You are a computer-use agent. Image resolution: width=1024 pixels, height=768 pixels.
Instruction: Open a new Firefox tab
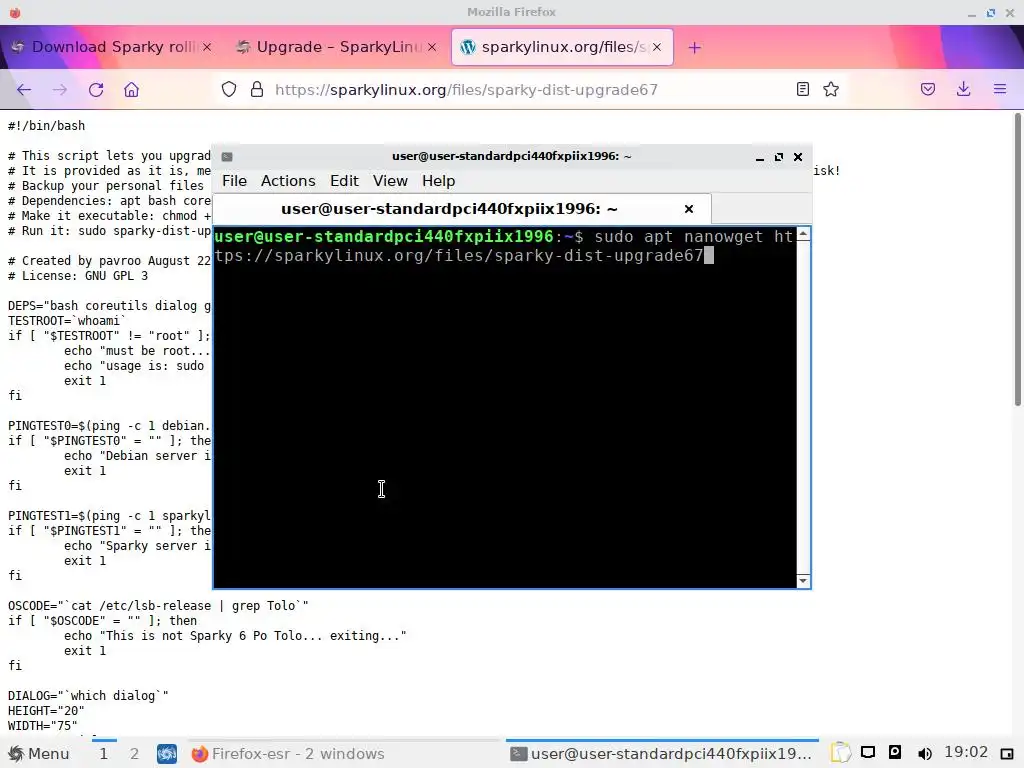694,47
